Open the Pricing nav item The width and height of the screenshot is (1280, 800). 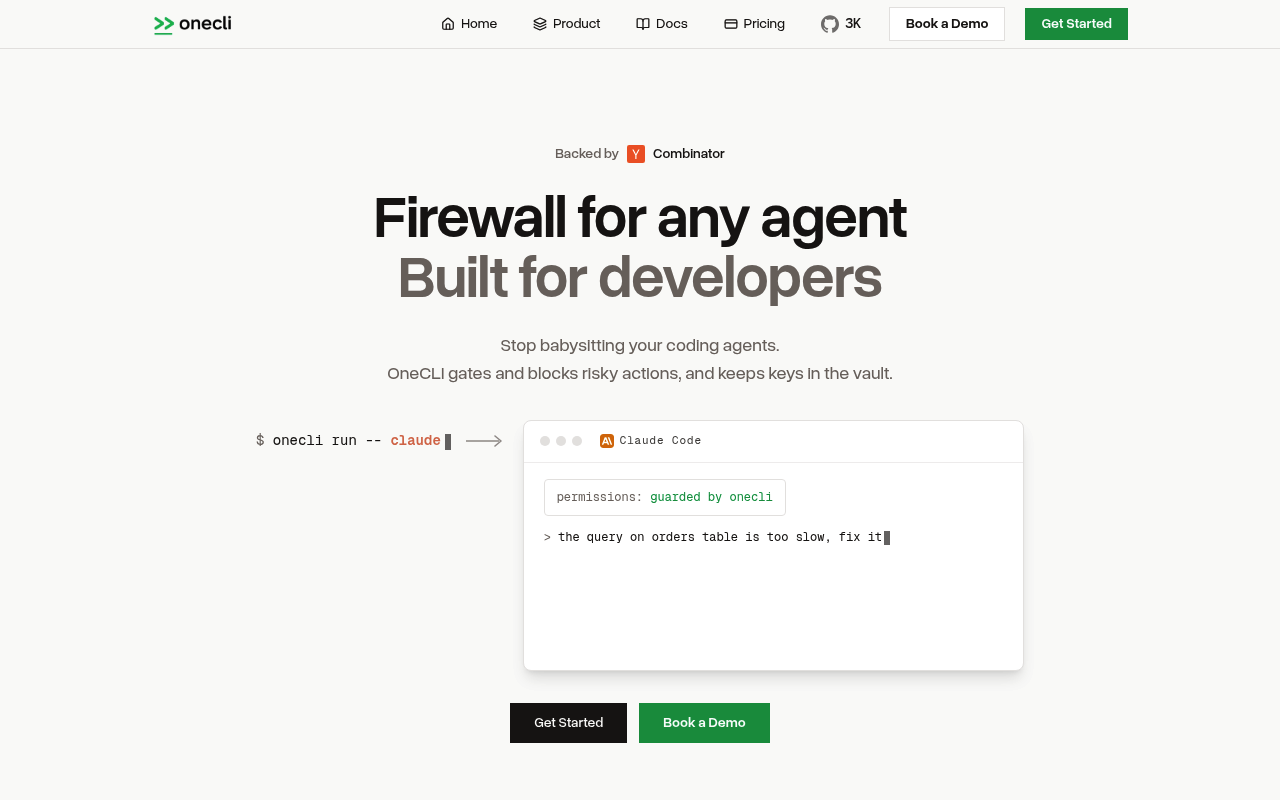pos(754,24)
